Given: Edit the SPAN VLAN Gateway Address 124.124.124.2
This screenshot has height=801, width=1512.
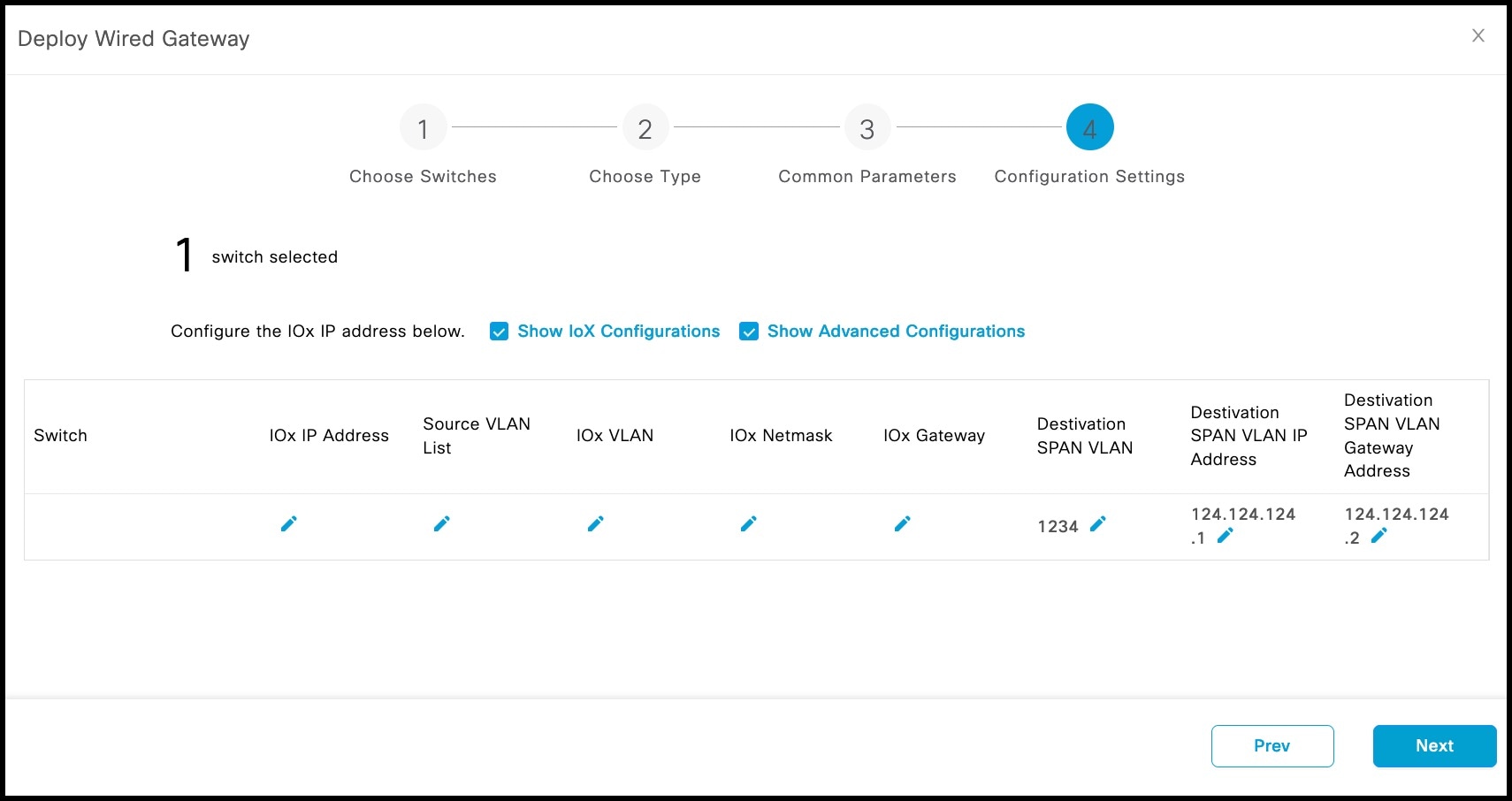Looking at the screenshot, I should 1379,535.
